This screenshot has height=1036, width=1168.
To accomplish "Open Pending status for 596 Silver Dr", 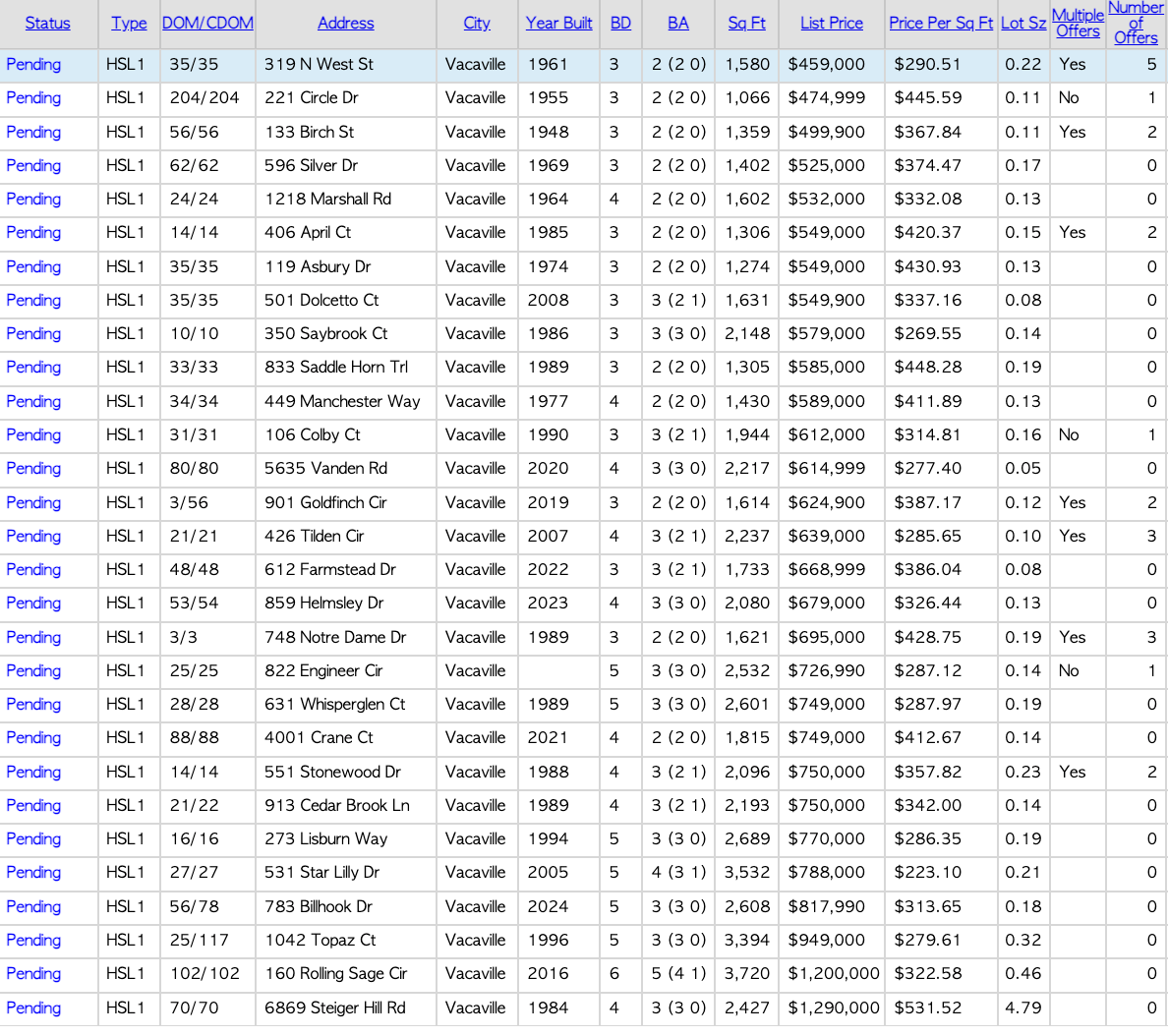I will (33, 165).
